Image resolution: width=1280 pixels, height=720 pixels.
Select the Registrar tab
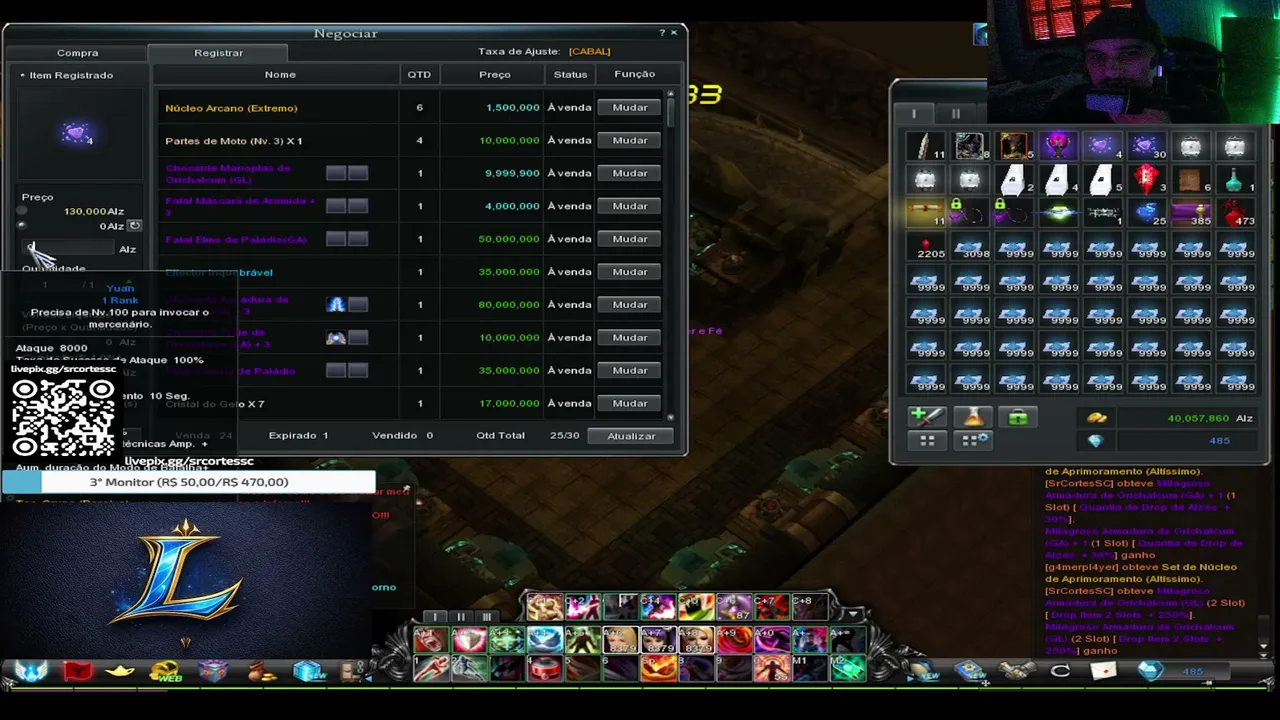pyautogui.click(x=218, y=52)
